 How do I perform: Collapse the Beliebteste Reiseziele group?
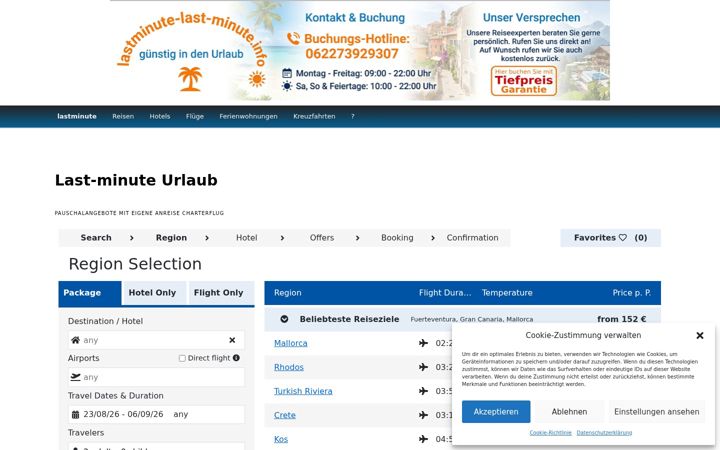(284, 319)
